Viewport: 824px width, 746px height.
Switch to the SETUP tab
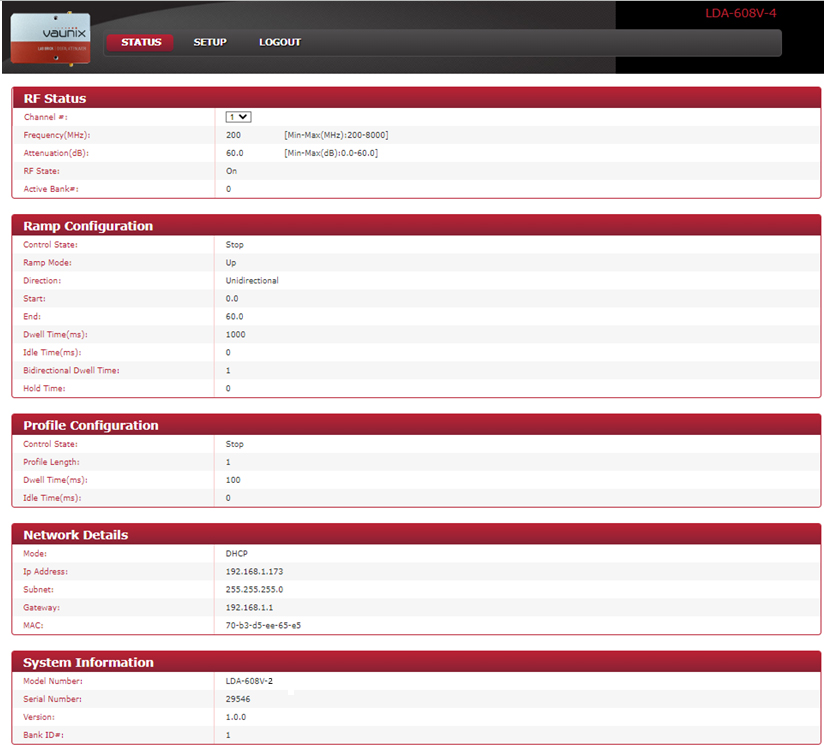pyautogui.click(x=210, y=42)
